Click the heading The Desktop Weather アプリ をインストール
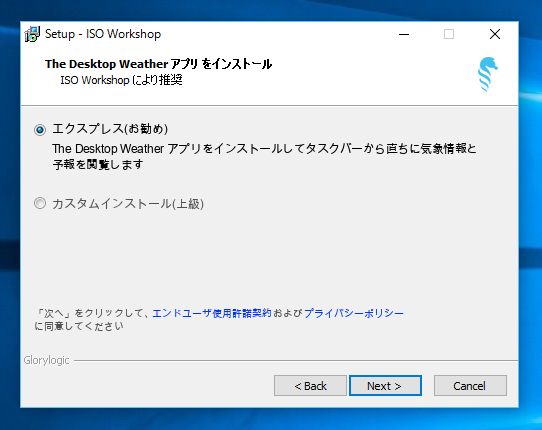Viewport: 542px width, 430px height. point(158,64)
